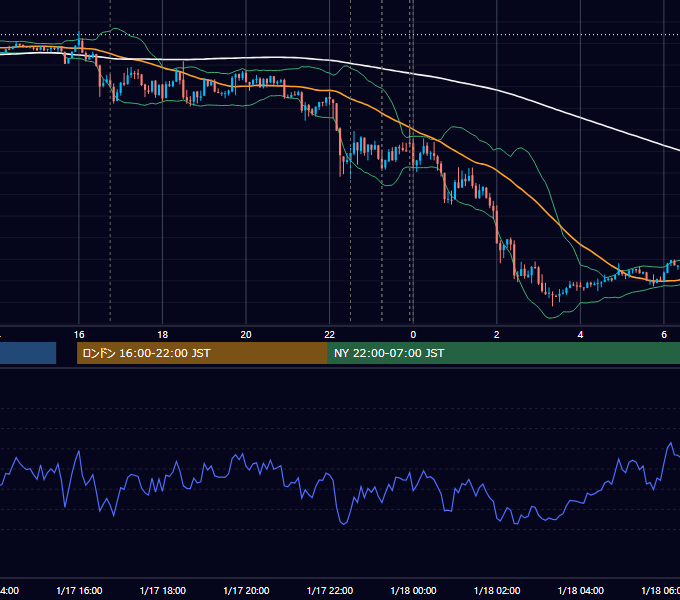Click the 1/18 02:00 time label
The height and width of the screenshot is (600, 680).
[x=497, y=590]
